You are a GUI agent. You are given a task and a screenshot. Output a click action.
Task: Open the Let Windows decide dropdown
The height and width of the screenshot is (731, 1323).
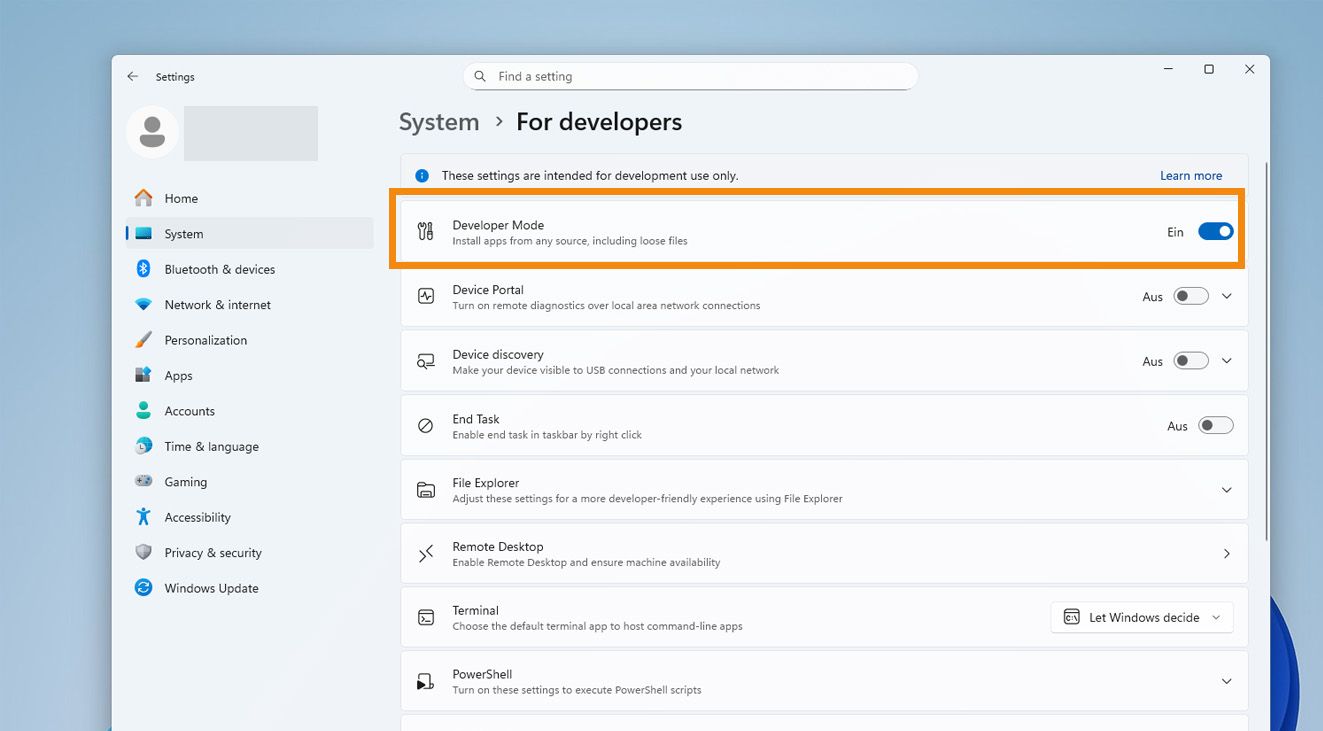1142,618
